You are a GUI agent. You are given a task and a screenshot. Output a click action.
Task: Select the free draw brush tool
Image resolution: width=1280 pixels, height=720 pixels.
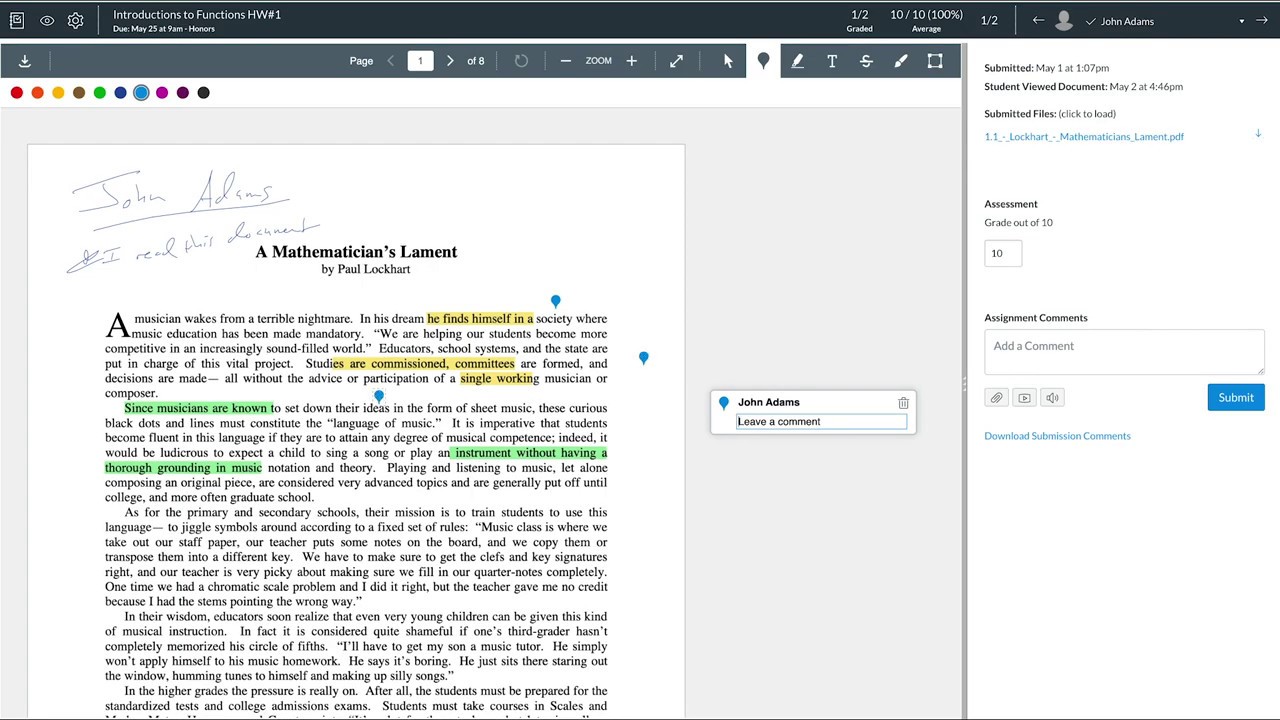[x=901, y=61]
